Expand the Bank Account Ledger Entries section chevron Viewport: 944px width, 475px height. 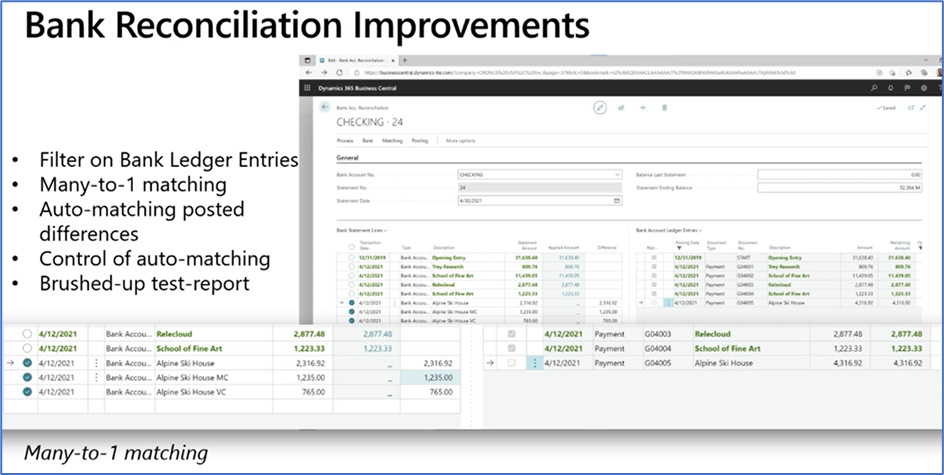point(701,230)
